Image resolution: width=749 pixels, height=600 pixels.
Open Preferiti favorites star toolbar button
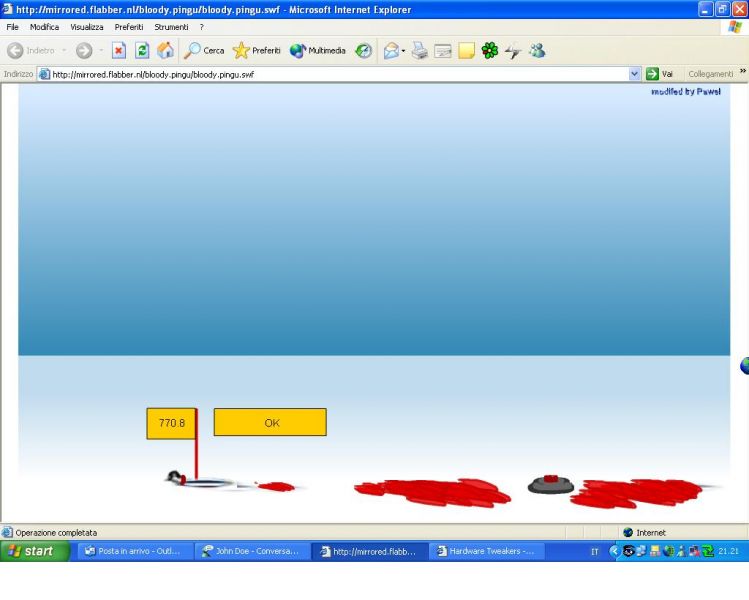pos(257,51)
